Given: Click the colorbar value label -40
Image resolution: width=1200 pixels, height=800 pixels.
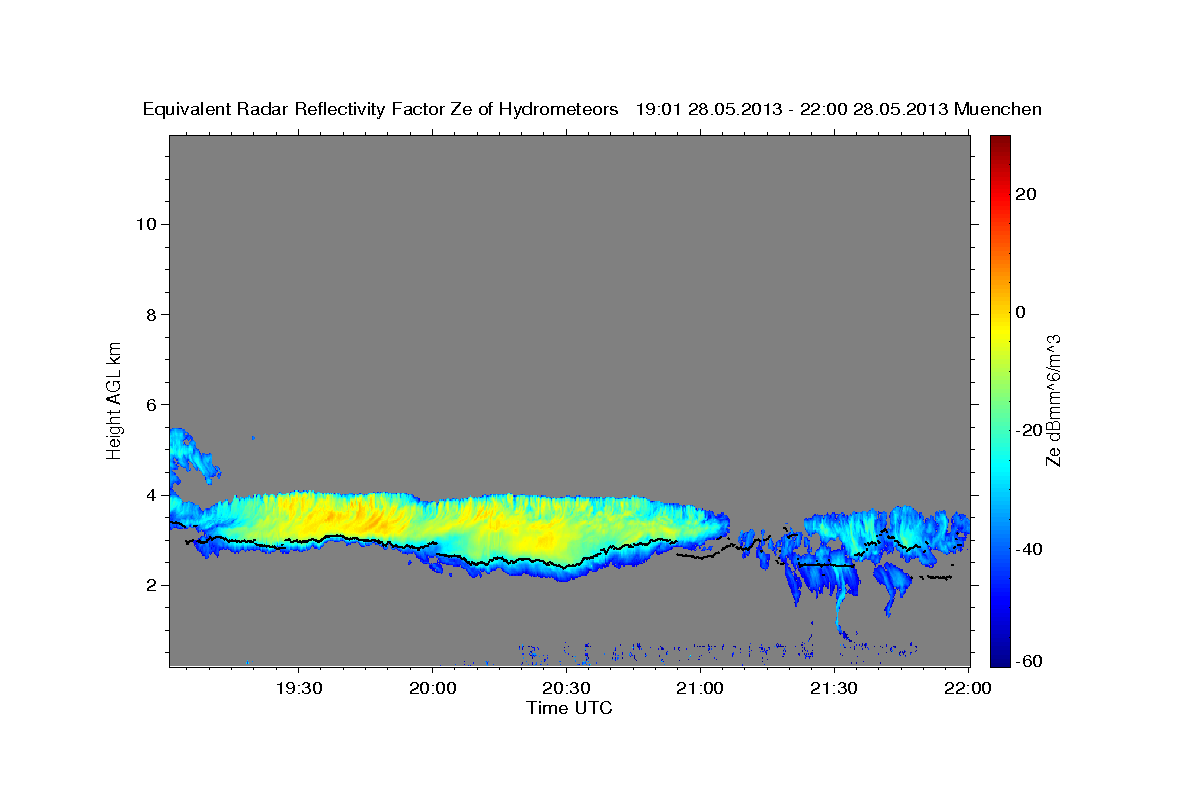Looking at the screenshot, I should 1027,548.
